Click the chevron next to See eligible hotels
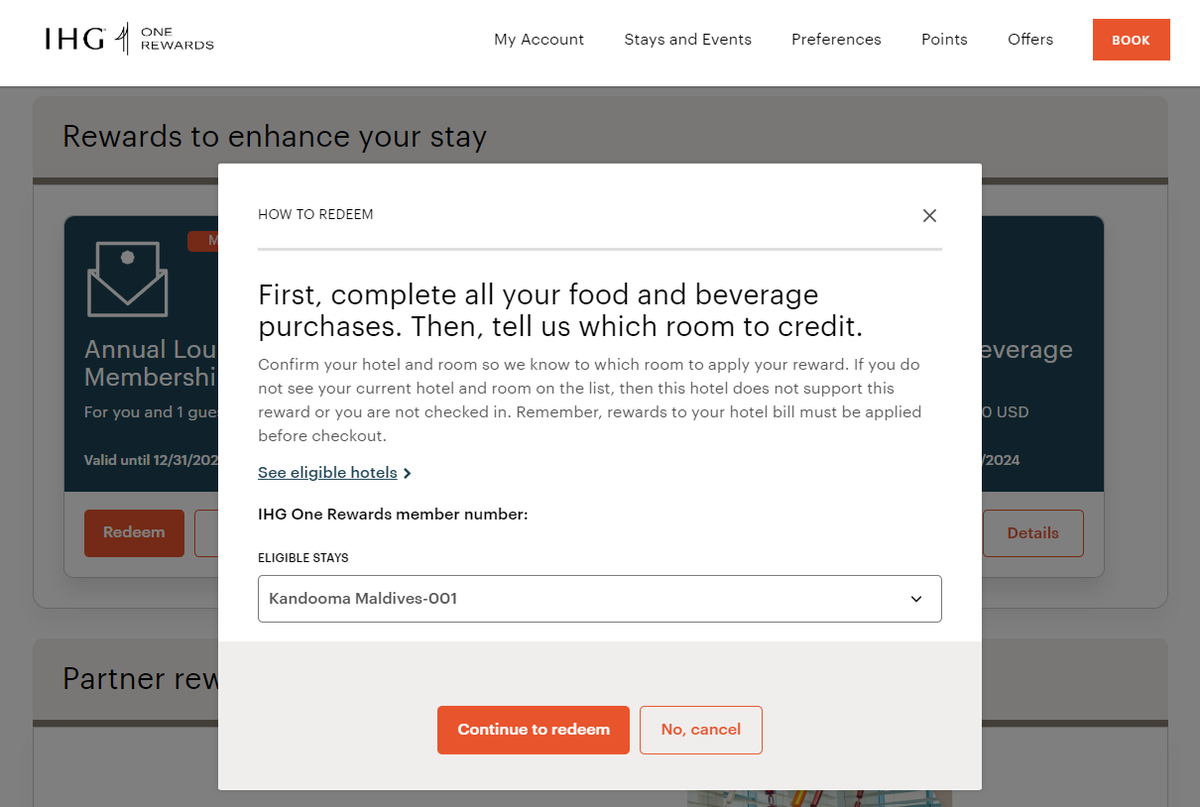The height and width of the screenshot is (807, 1200). [407, 472]
